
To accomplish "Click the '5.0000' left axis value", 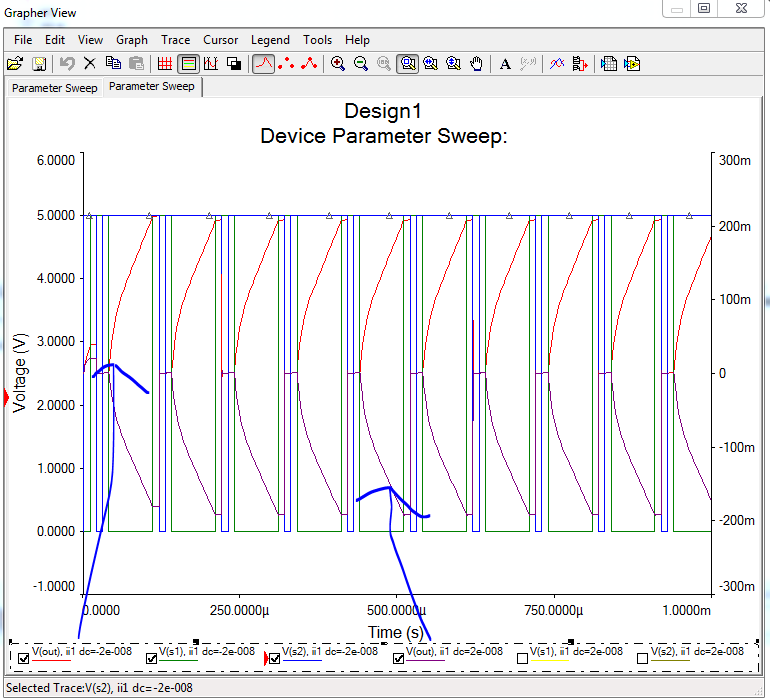I will pyautogui.click(x=56, y=216).
